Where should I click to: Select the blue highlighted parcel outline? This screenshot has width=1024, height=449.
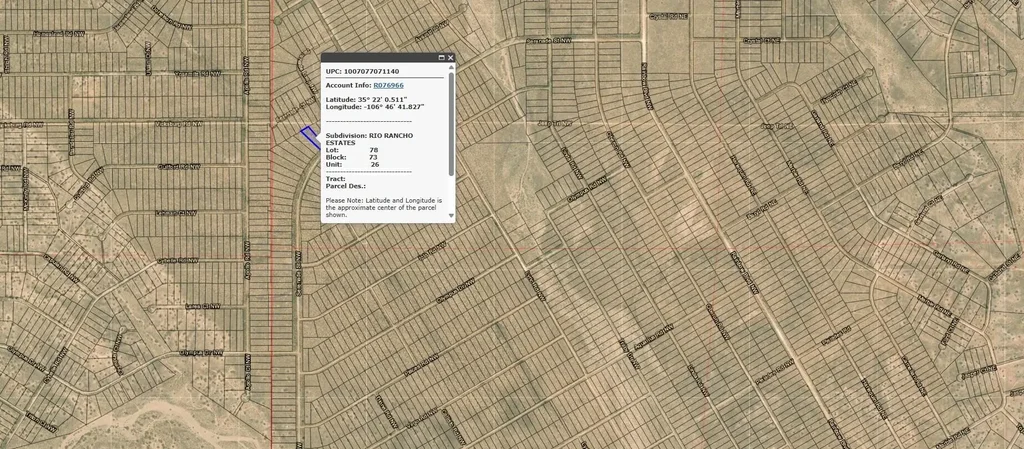pos(311,138)
